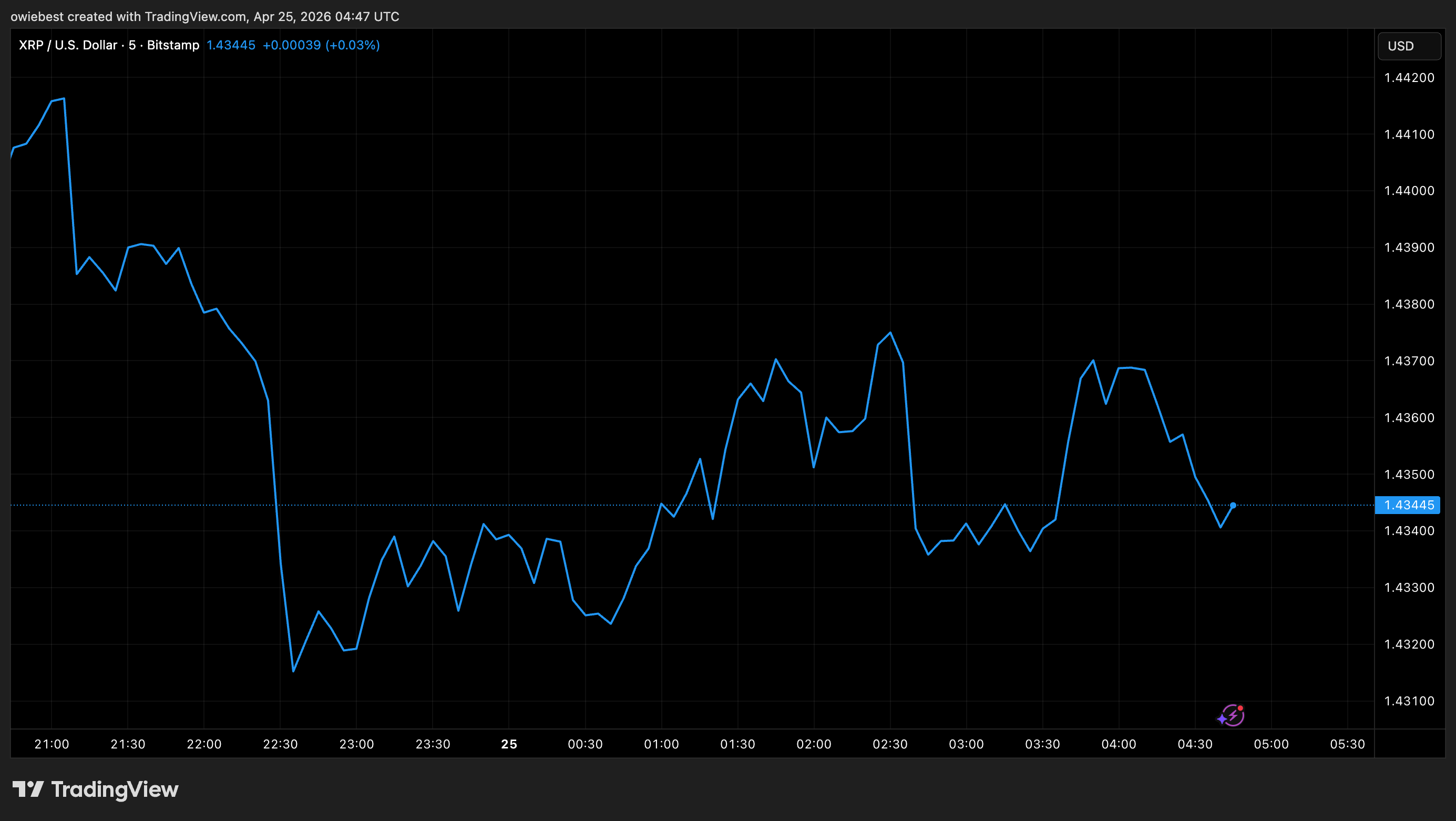The image size is (1456, 821).
Task: Click the 1.43100 price axis label
Action: tap(1409, 701)
